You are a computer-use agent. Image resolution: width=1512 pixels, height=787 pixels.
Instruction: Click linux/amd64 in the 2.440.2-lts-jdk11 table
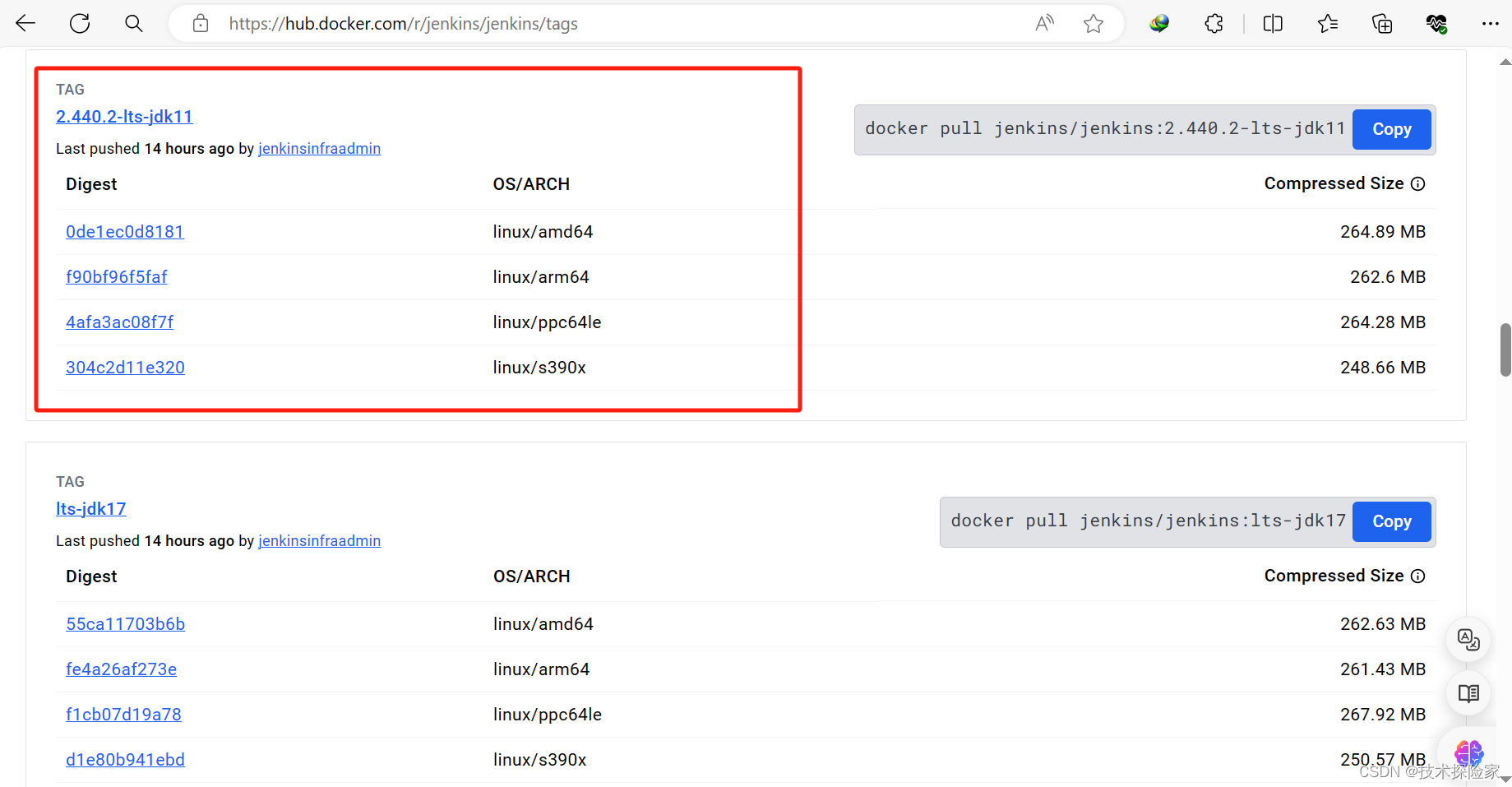pyautogui.click(x=543, y=232)
